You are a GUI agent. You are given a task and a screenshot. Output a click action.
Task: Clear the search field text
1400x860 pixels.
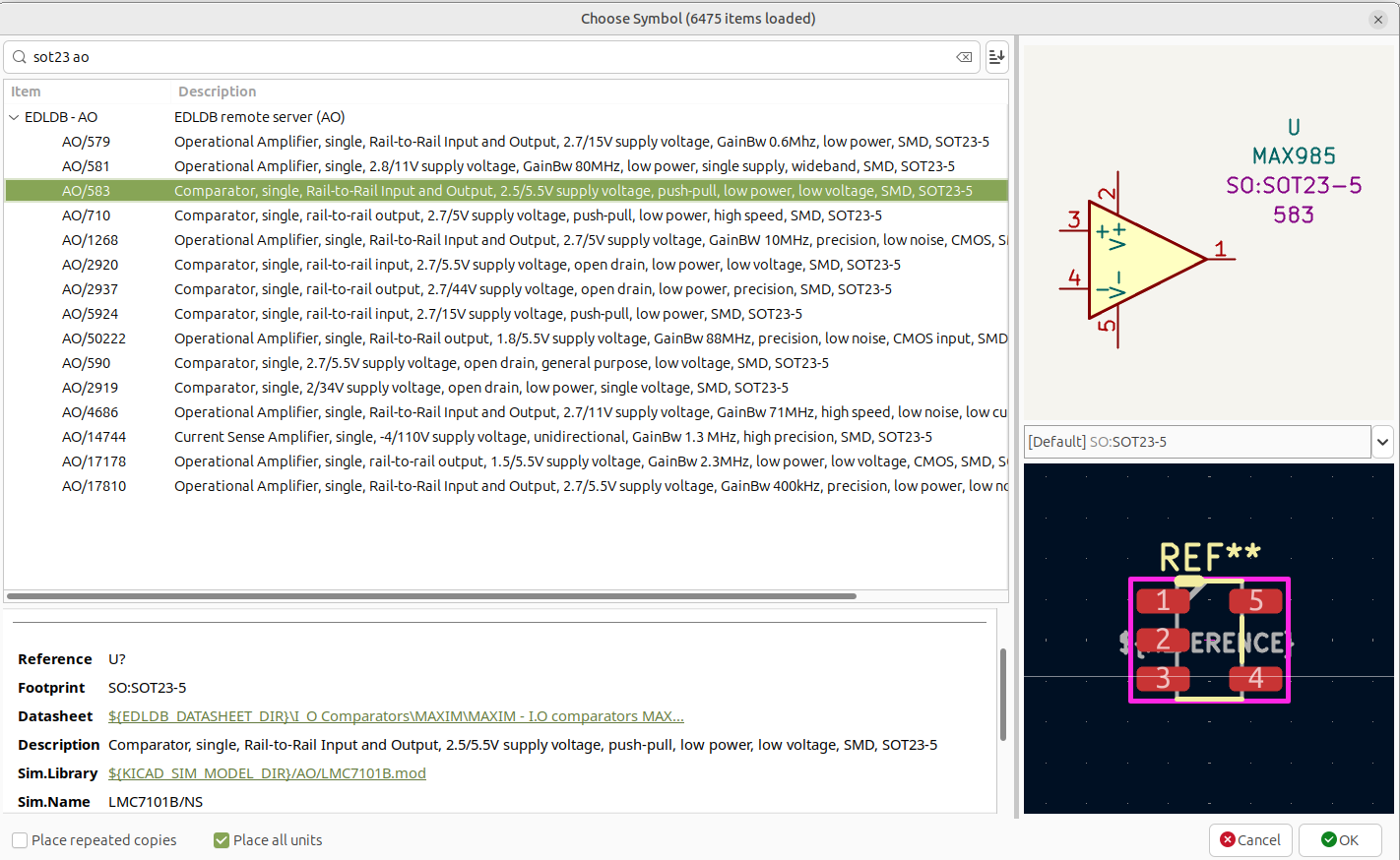tap(964, 57)
